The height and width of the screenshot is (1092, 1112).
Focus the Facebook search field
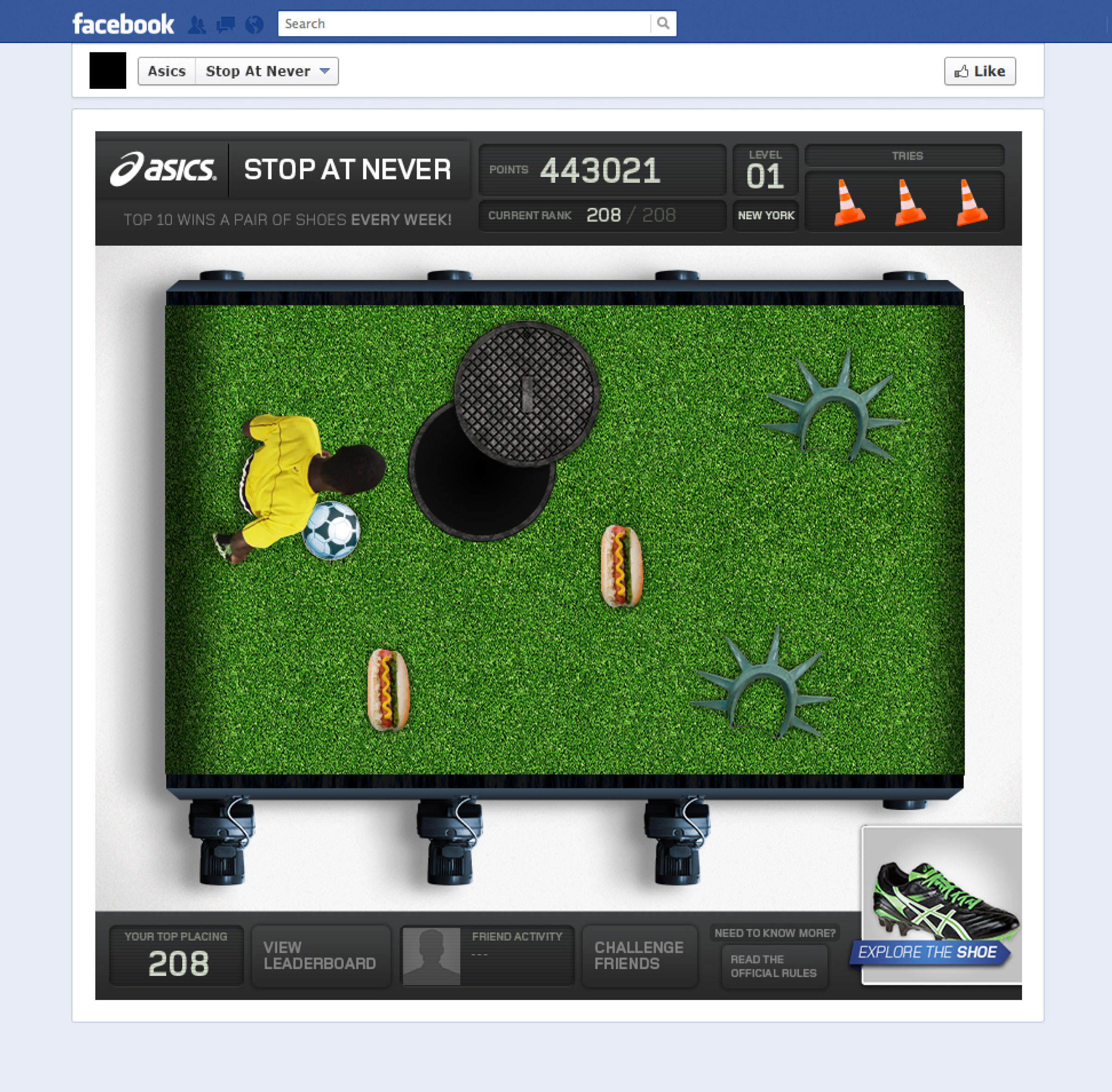point(464,24)
